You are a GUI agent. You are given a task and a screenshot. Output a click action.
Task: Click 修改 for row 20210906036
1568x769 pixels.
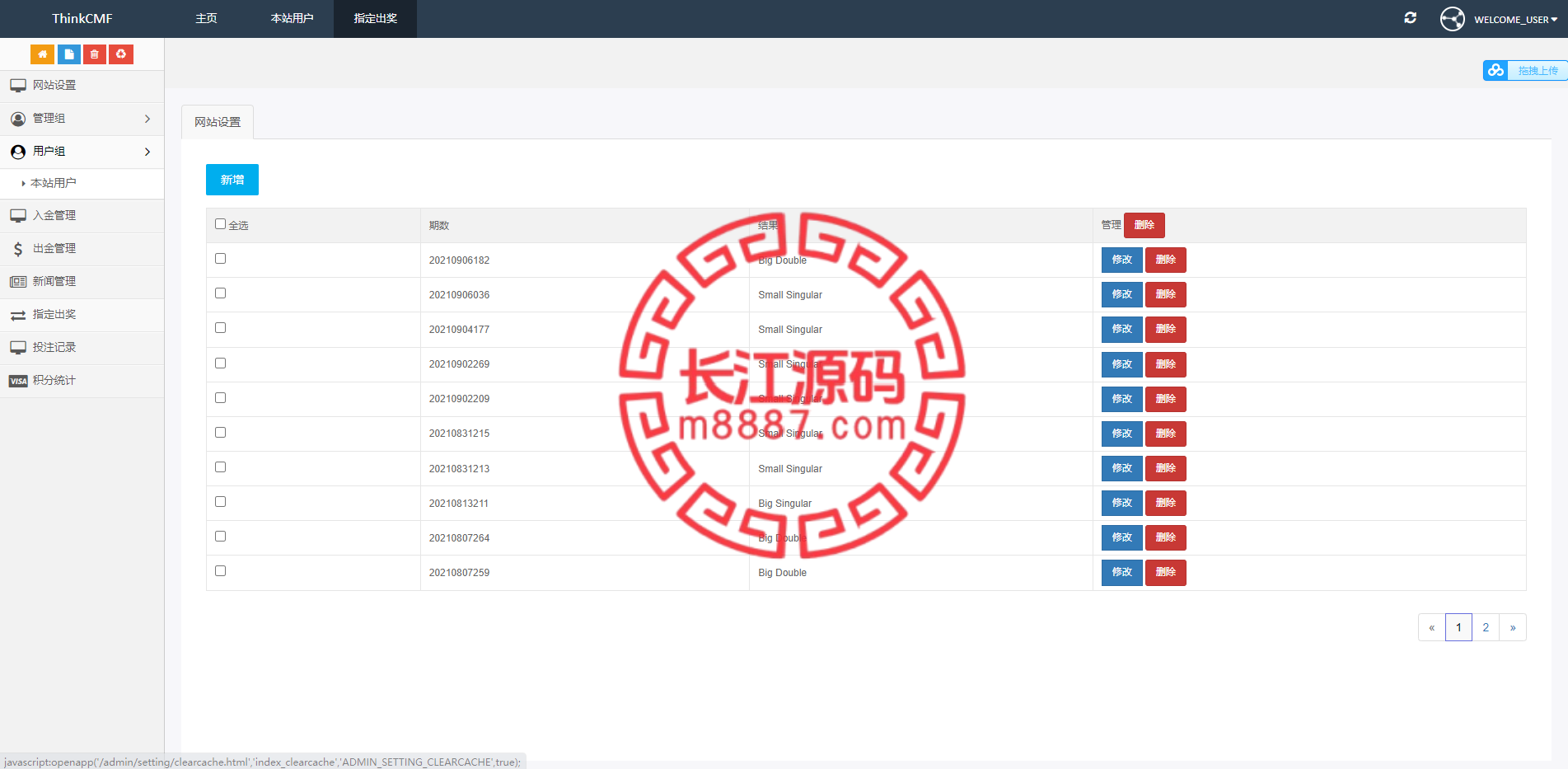coord(1122,294)
